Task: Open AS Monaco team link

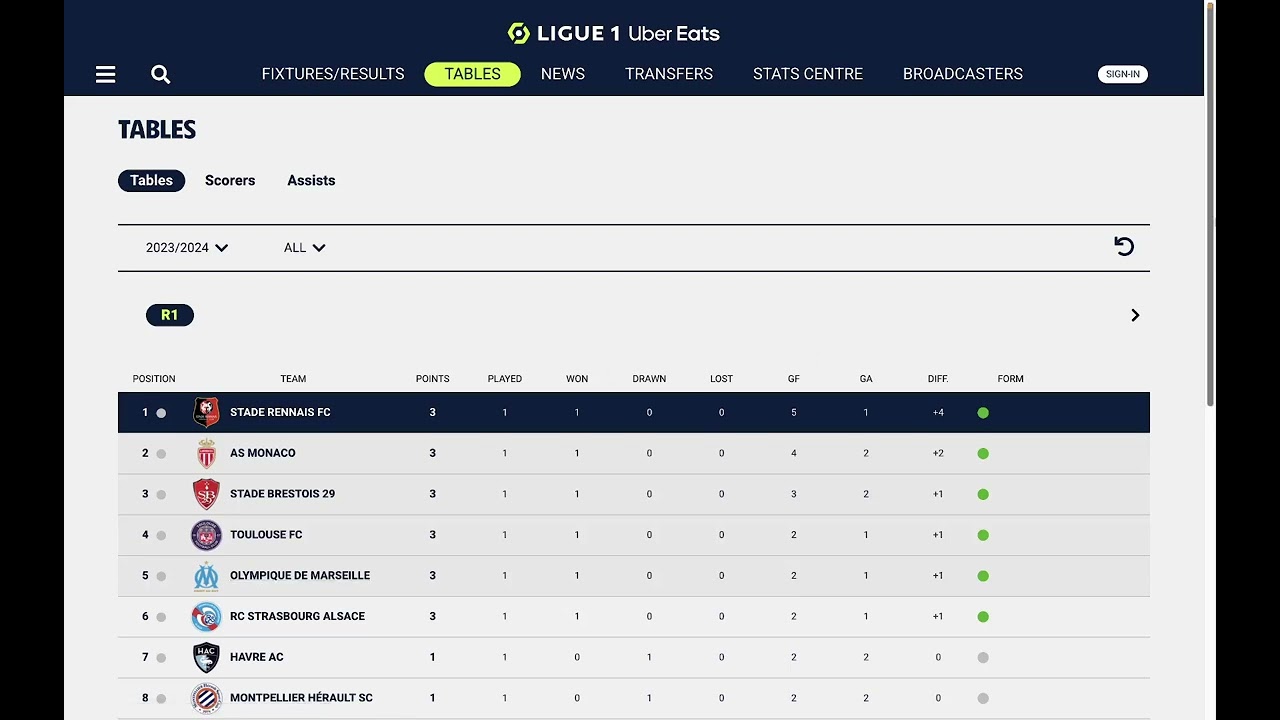Action: click(x=263, y=453)
